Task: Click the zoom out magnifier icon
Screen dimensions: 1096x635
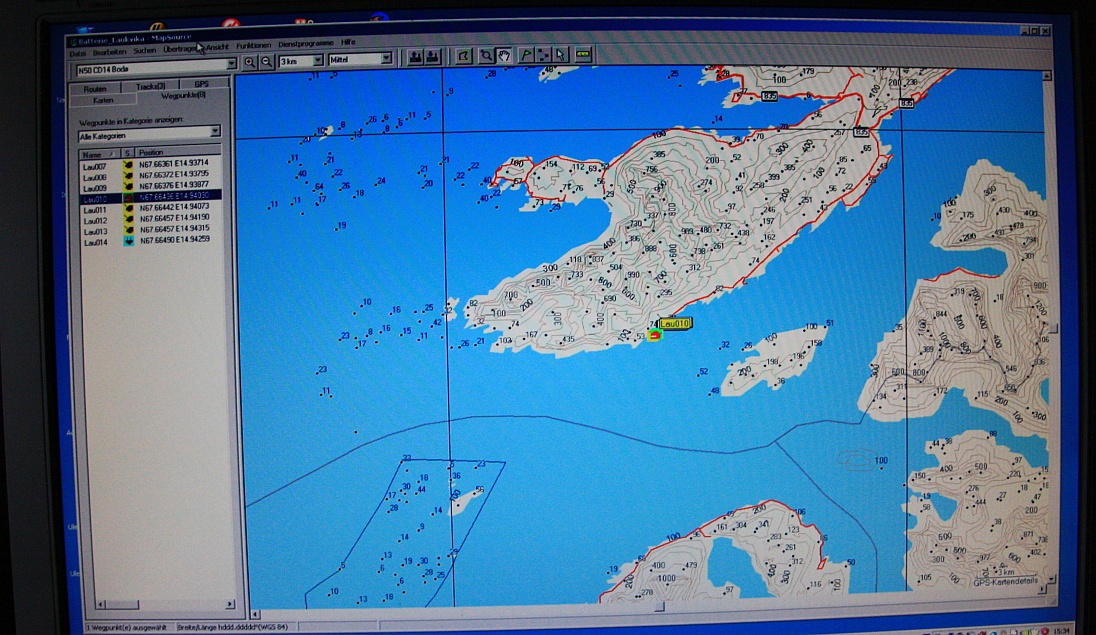Action: click(267, 61)
